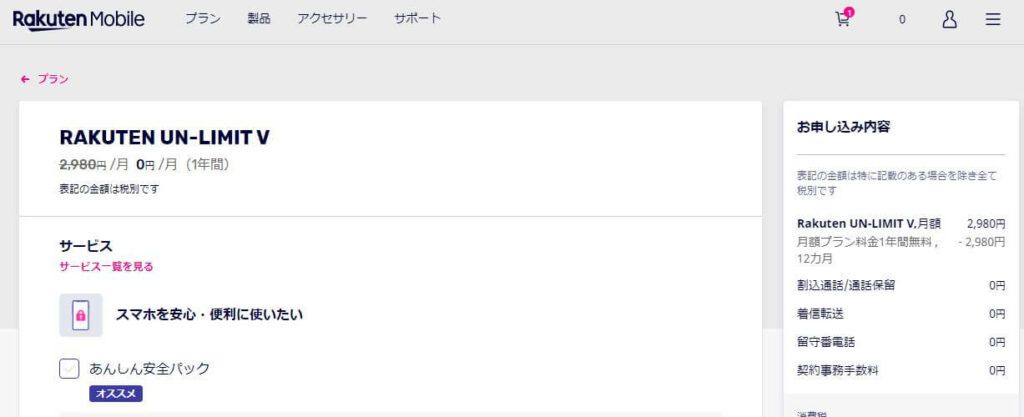Click the Rakuten UN-LIMIT V 月額 summary row
Viewport: 1024px width, 417px height.
point(901,224)
